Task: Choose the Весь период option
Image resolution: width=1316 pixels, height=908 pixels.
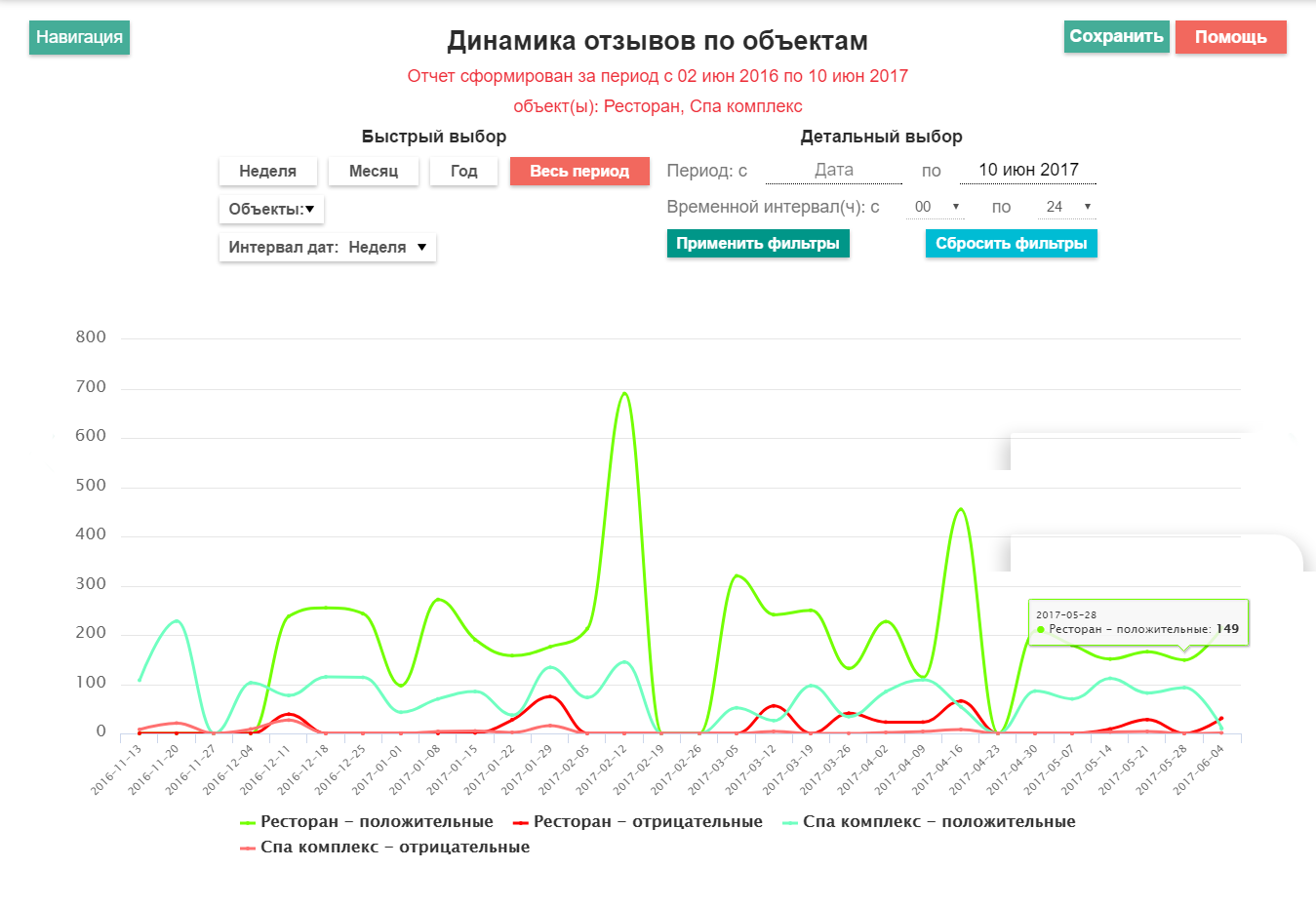Action: tap(579, 171)
